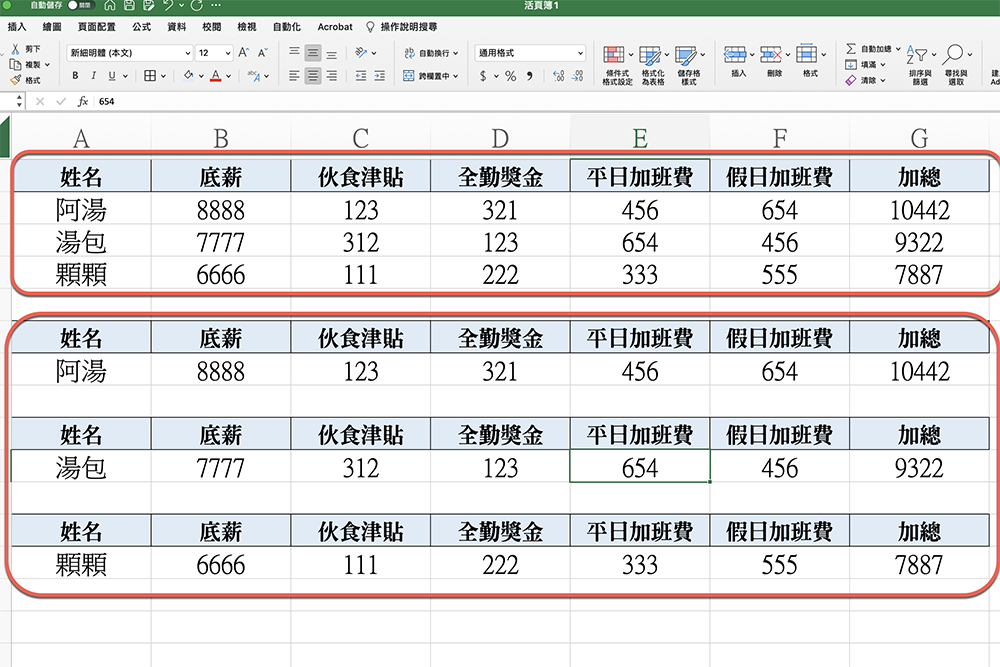Image resolution: width=1000 pixels, height=667 pixels.
Task: Open Conditional Formatting (條件式格式設定)
Action: coord(613,56)
